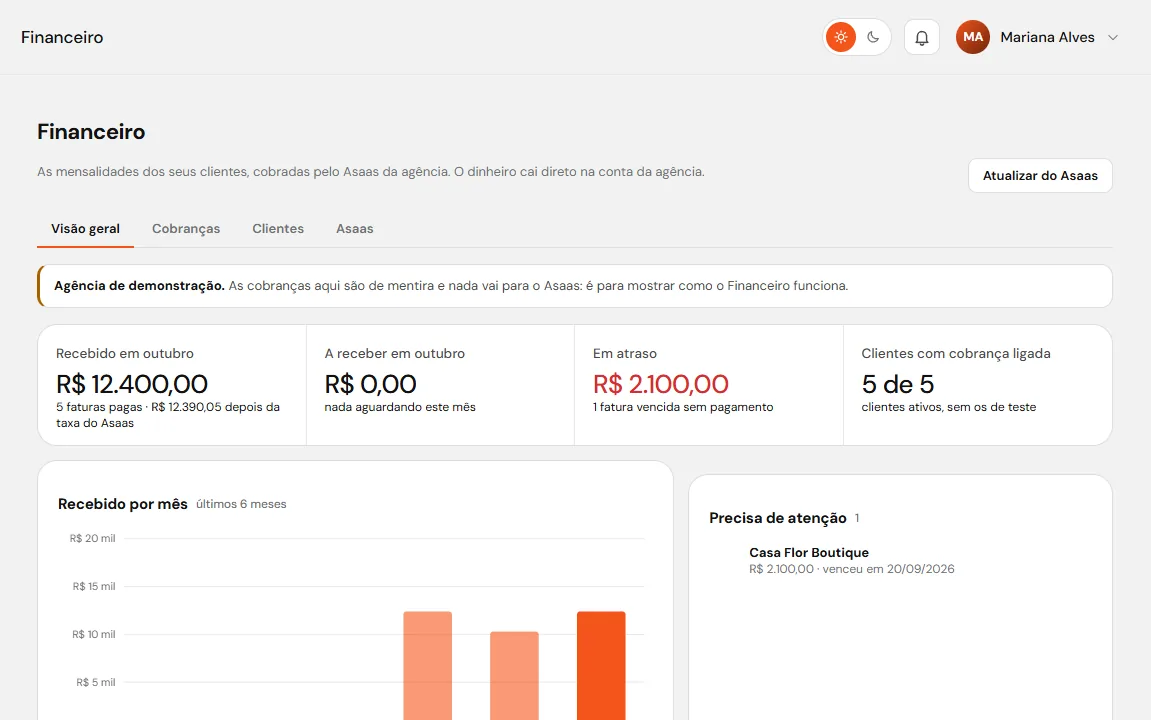This screenshot has height=720, width=1151.
Task: Switch to dark theme moon icon
Action: pyautogui.click(x=873, y=37)
